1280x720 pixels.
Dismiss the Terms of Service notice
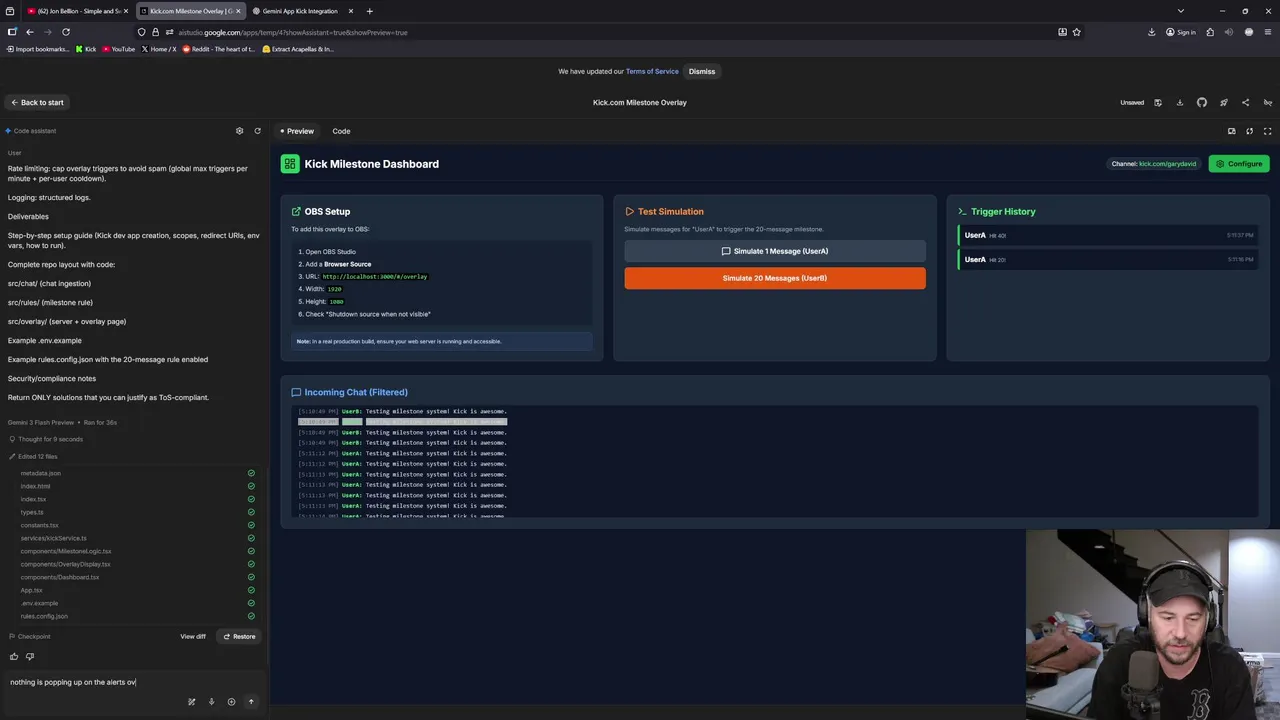(x=702, y=71)
